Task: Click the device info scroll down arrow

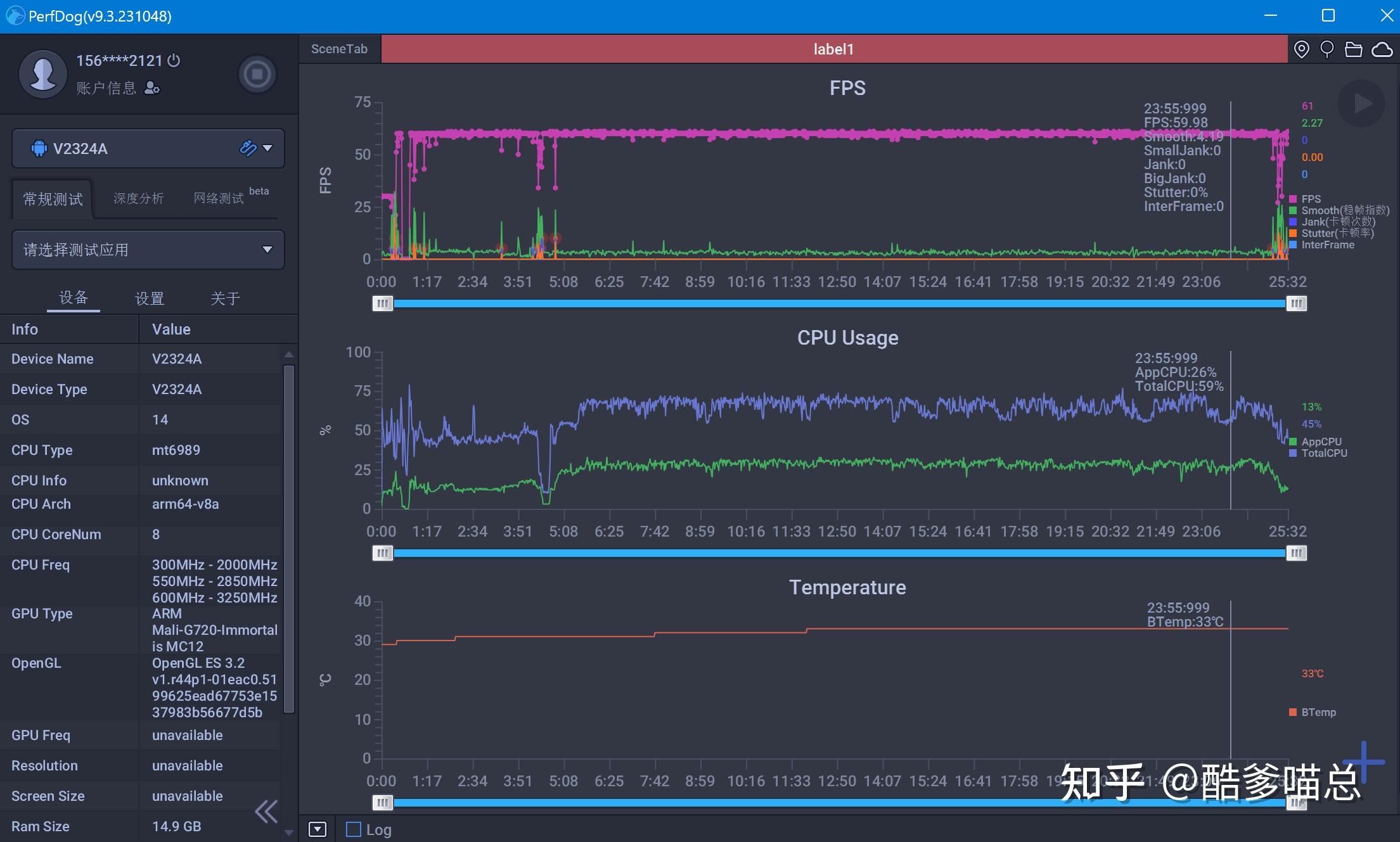Action: point(289,832)
